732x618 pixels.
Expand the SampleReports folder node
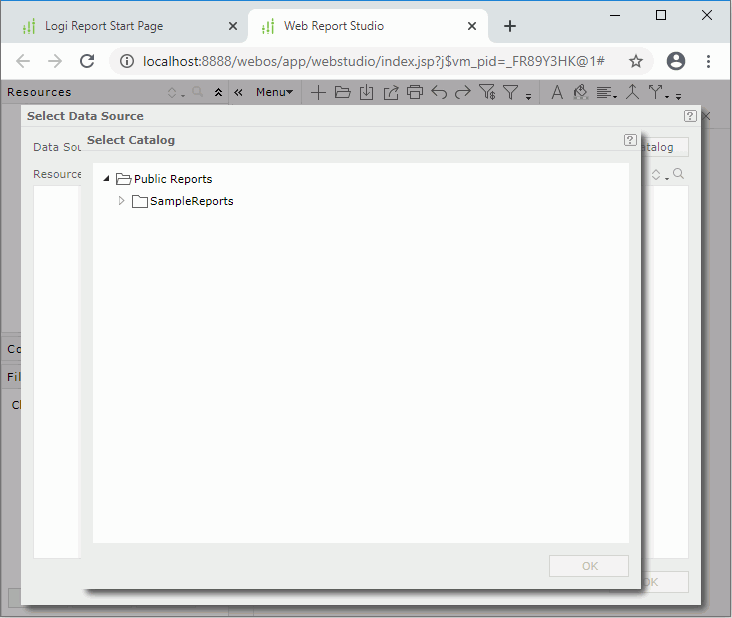click(x=122, y=201)
